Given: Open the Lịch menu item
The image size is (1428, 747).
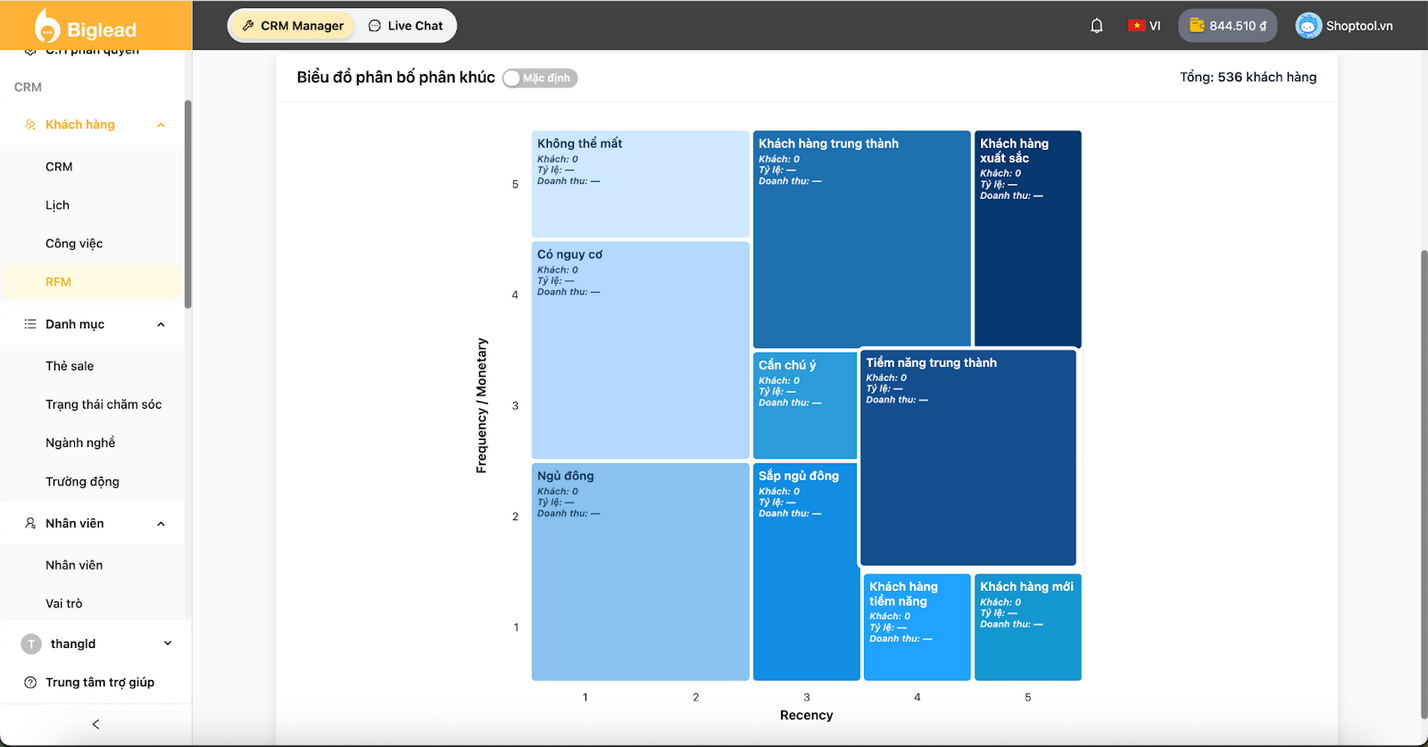Looking at the screenshot, I should 58,205.
